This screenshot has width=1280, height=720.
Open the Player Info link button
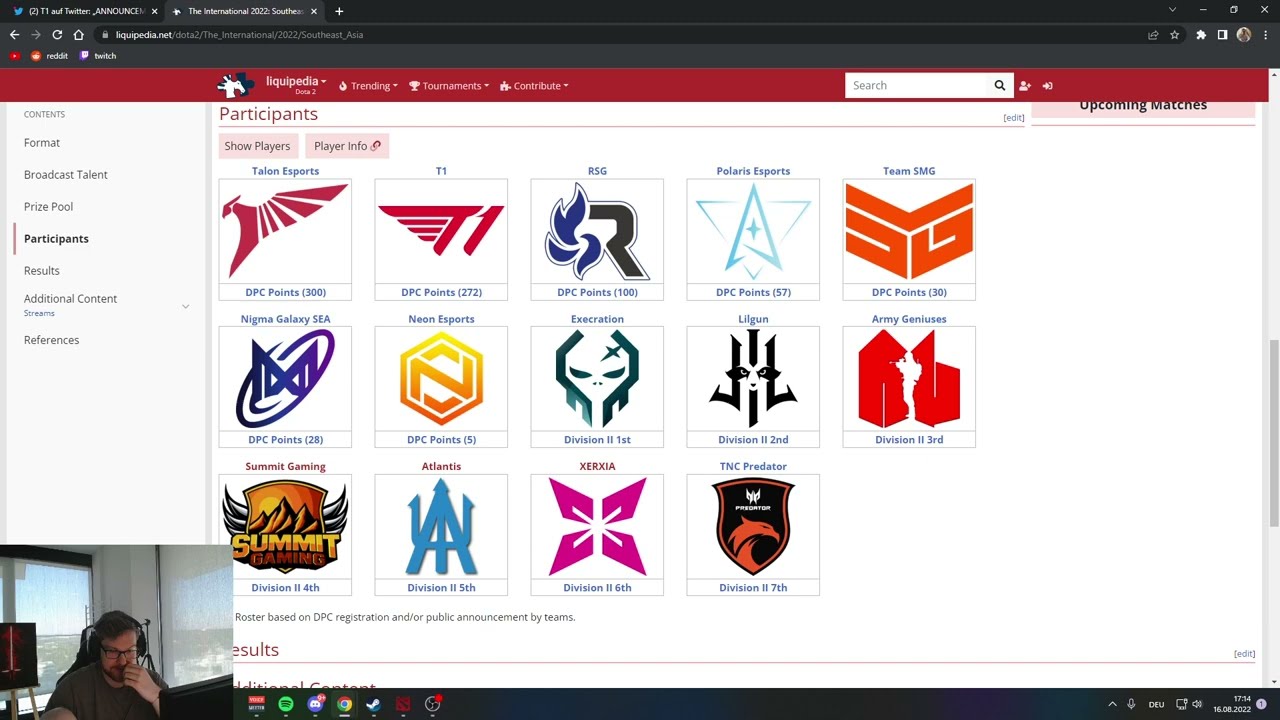click(x=347, y=146)
